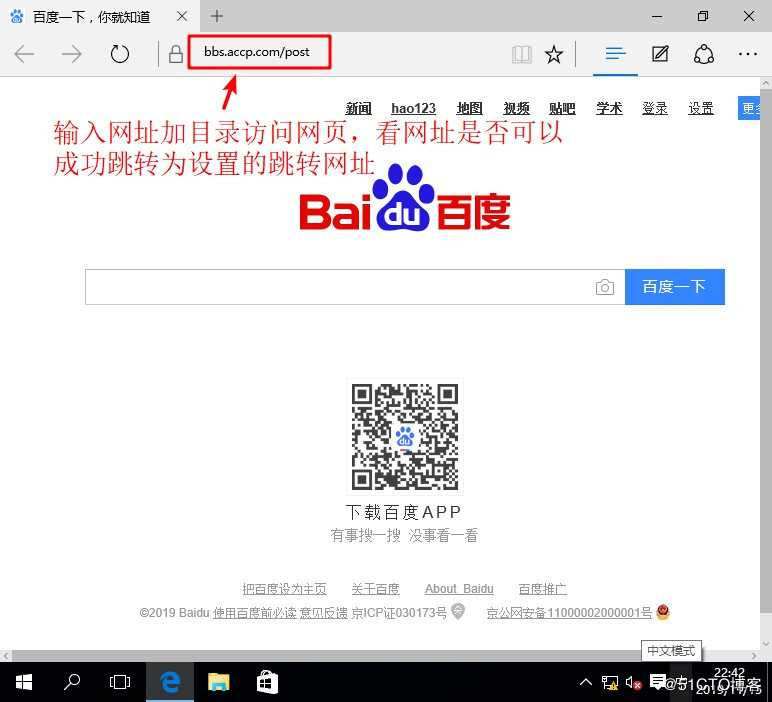Select the bbs.accp.com/post address bar
This screenshot has height=702, width=772.
coord(259,52)
